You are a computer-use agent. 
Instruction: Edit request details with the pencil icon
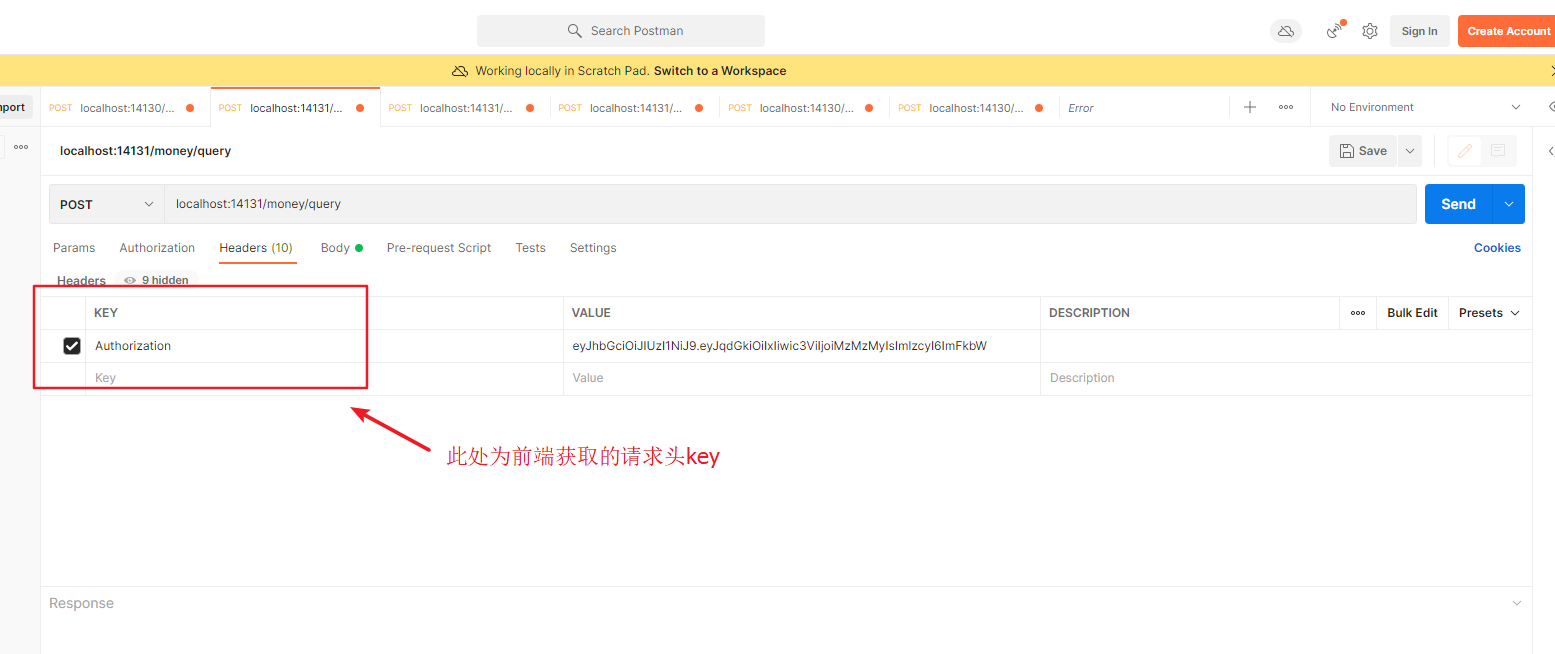(x=1465, y=150)
